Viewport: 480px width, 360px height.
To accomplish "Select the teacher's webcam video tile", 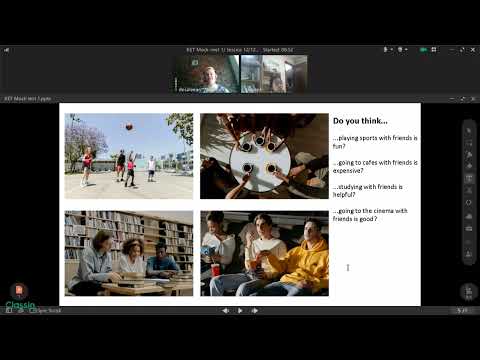I will coord(207,74).
